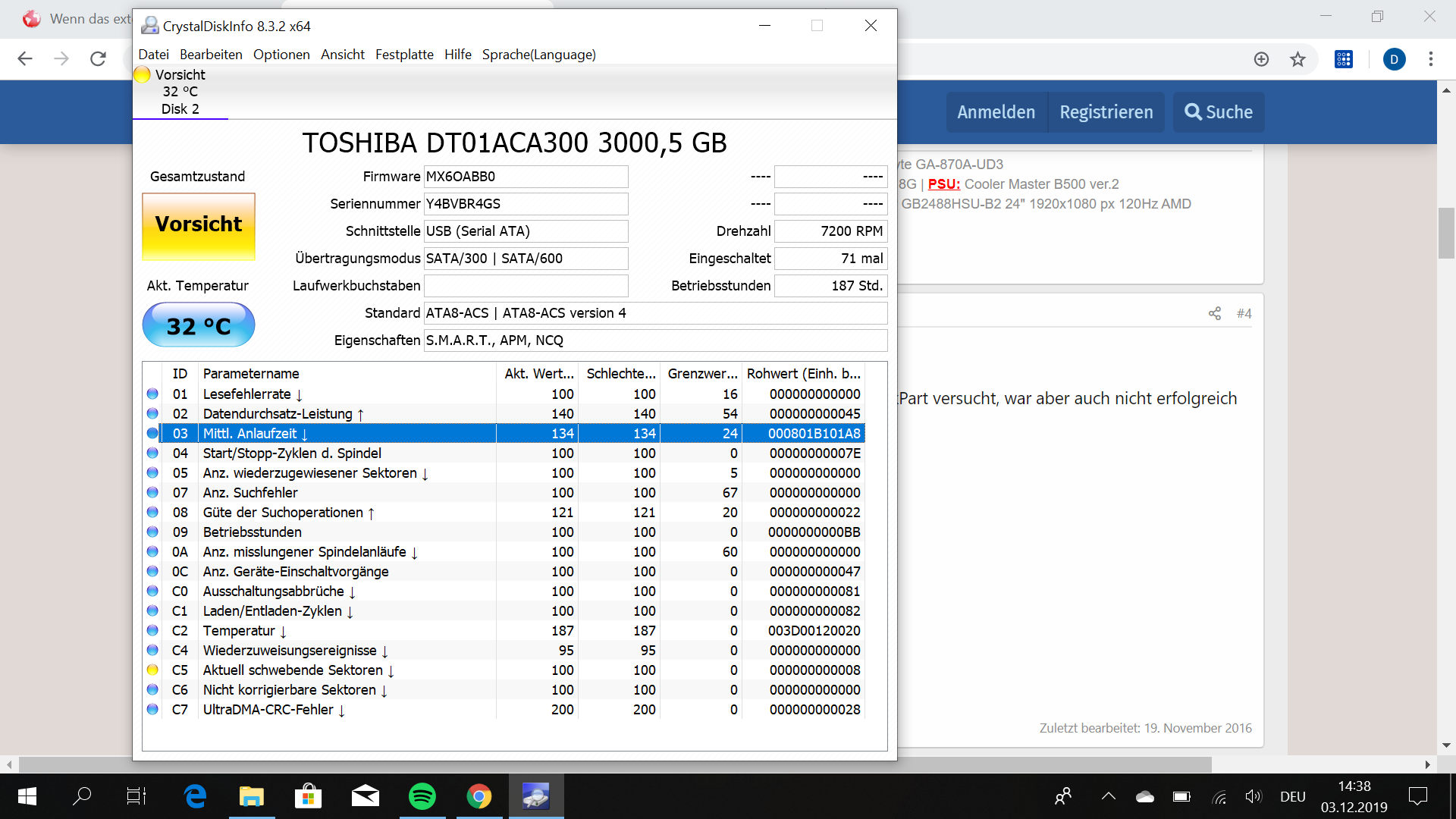Open the Festplatte menu
The width and height of the screenshot is (1456, 819).
click(x=404, y=55)
